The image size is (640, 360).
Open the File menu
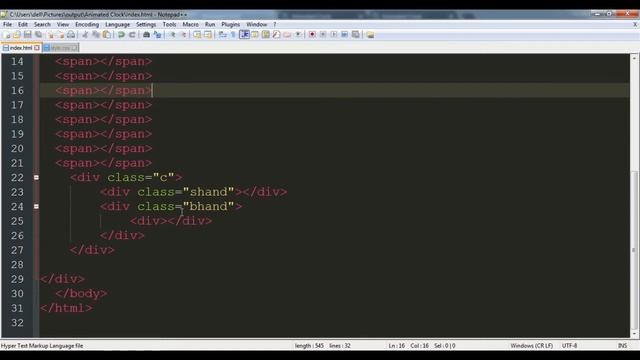[x=7, y=24]
